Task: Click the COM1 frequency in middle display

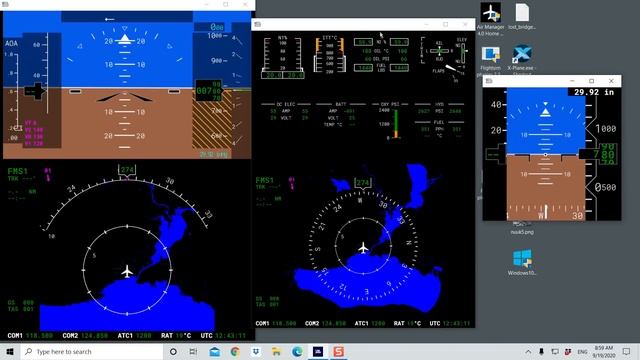Action: [284, 323]
